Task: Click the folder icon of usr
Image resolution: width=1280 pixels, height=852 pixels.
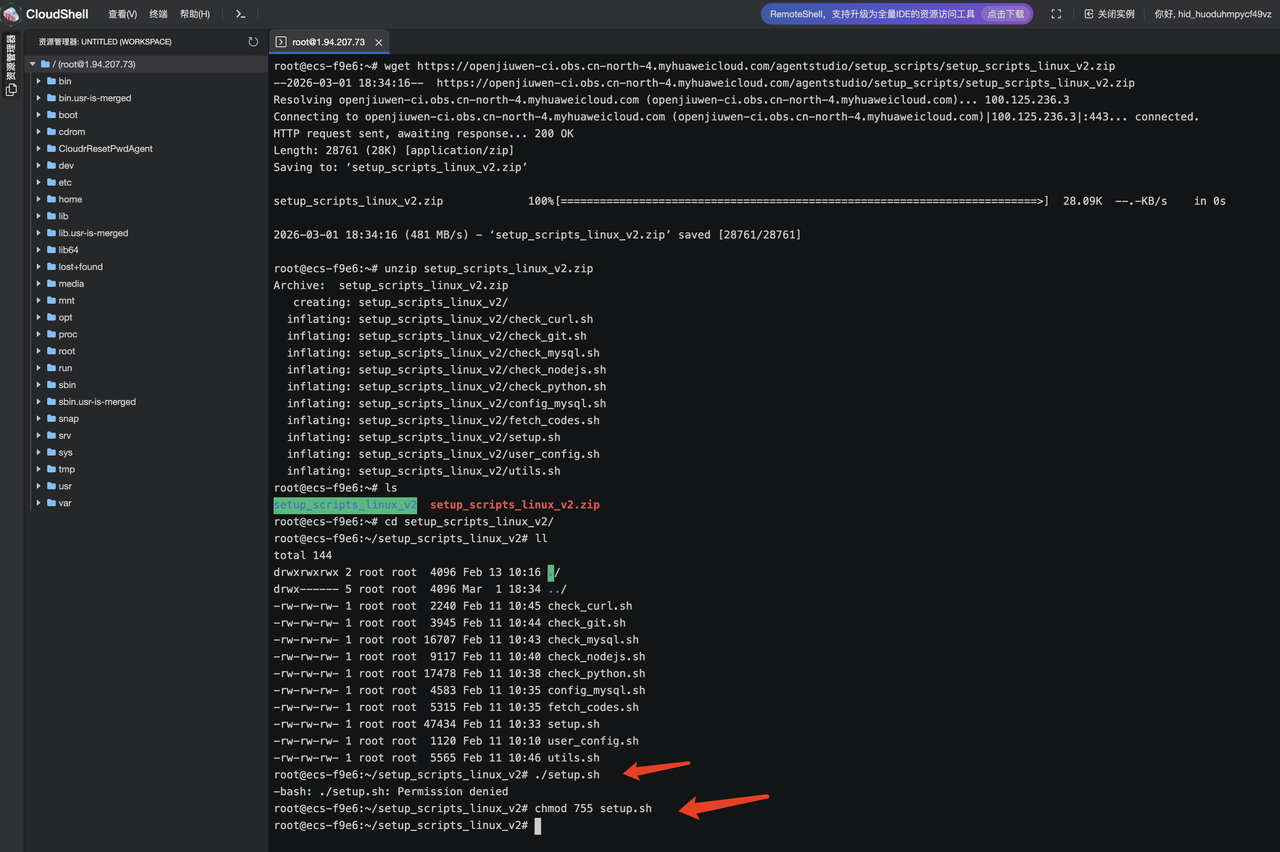Action: click(x=51, y=486)
